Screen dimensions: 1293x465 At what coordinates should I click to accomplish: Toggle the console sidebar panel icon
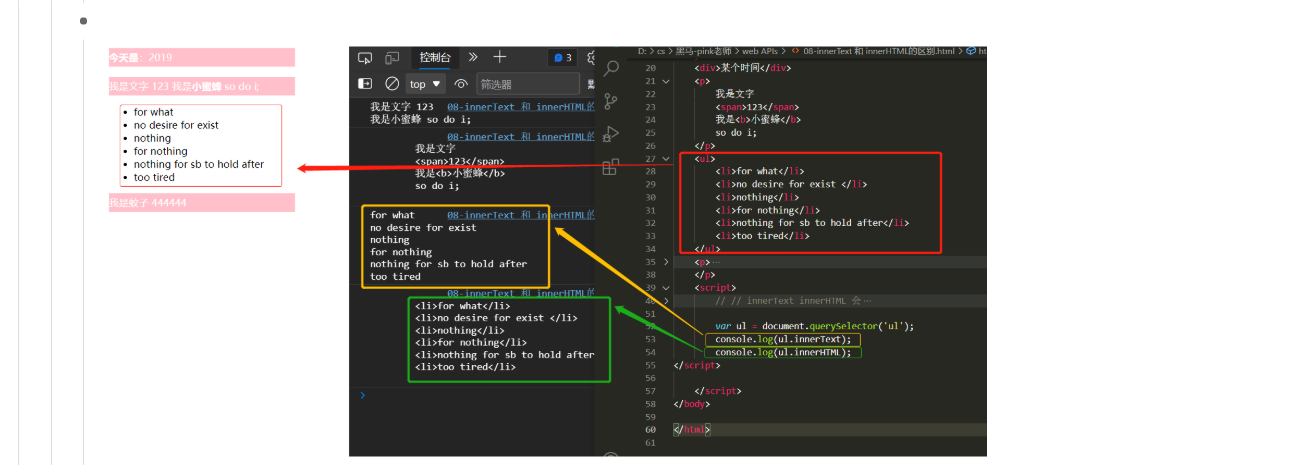[365, 84]
